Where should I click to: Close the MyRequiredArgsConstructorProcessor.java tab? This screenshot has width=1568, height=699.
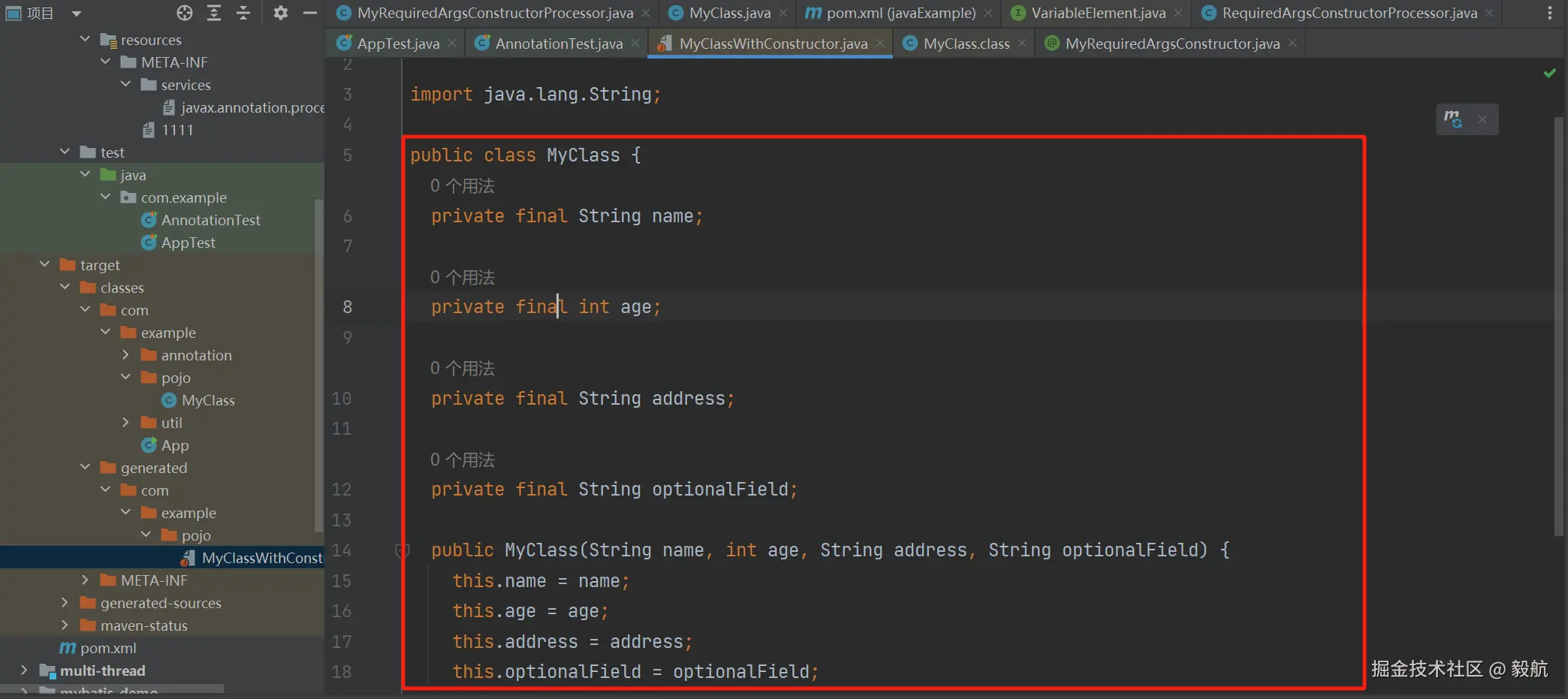pos(646,13)
